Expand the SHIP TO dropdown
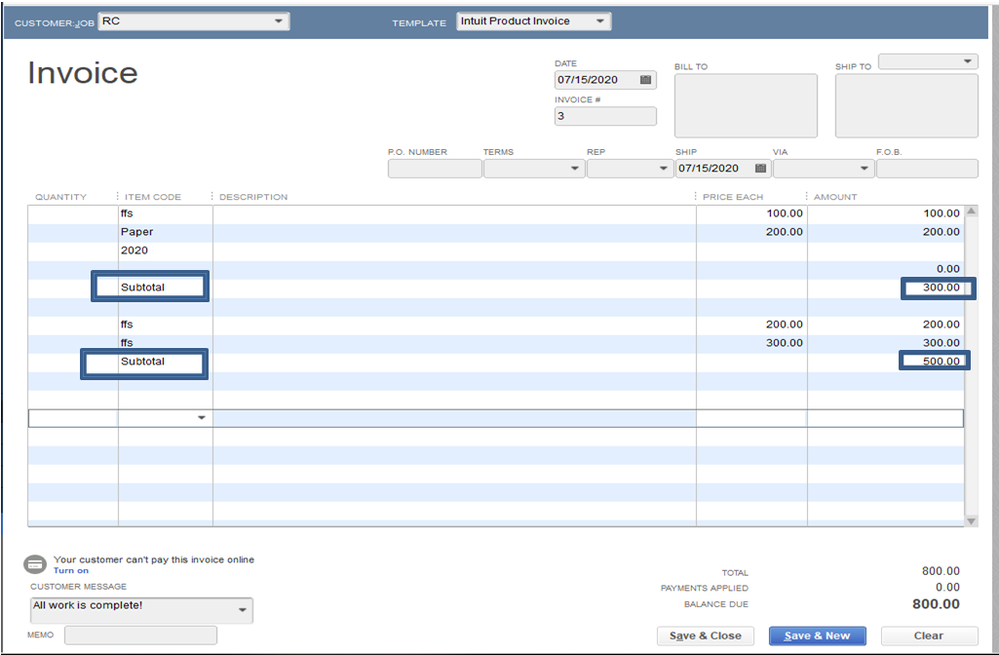The height and width of the screenshot is (655, 999). tap(967, 61)
